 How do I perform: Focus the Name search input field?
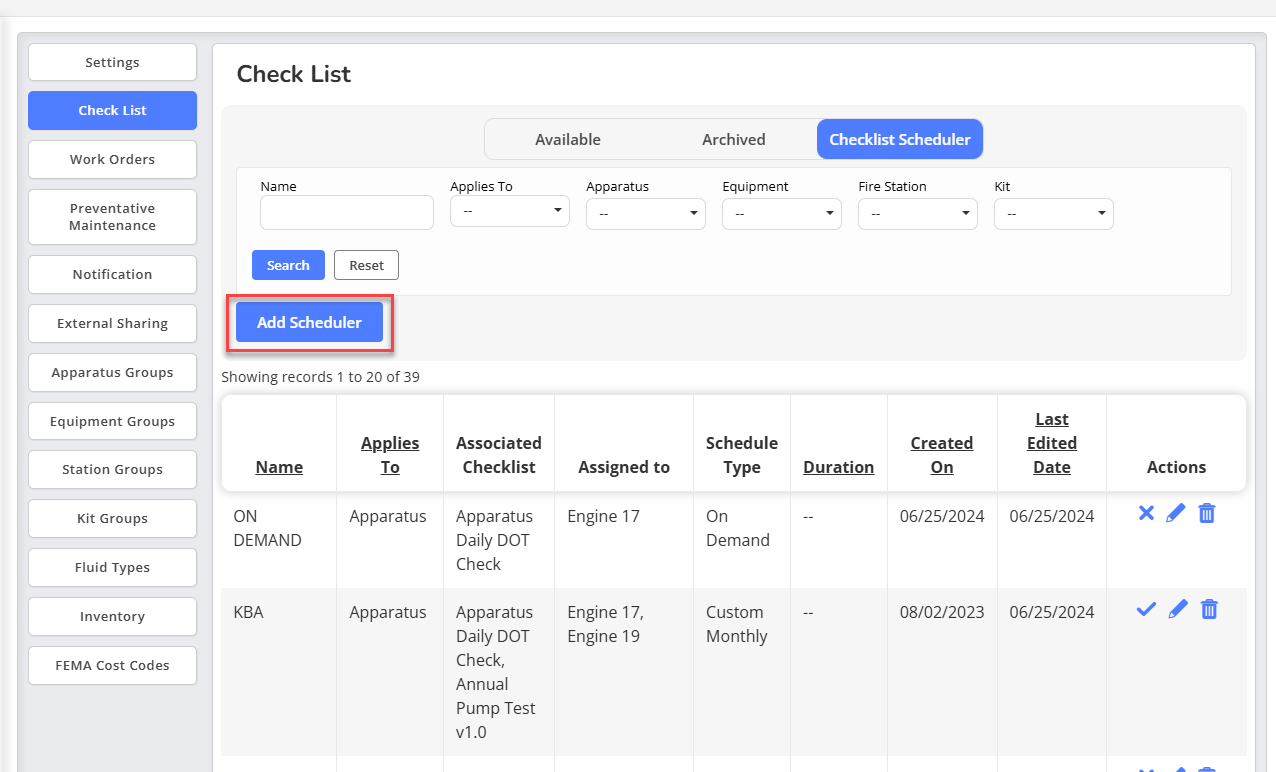(x=347, y=213)
